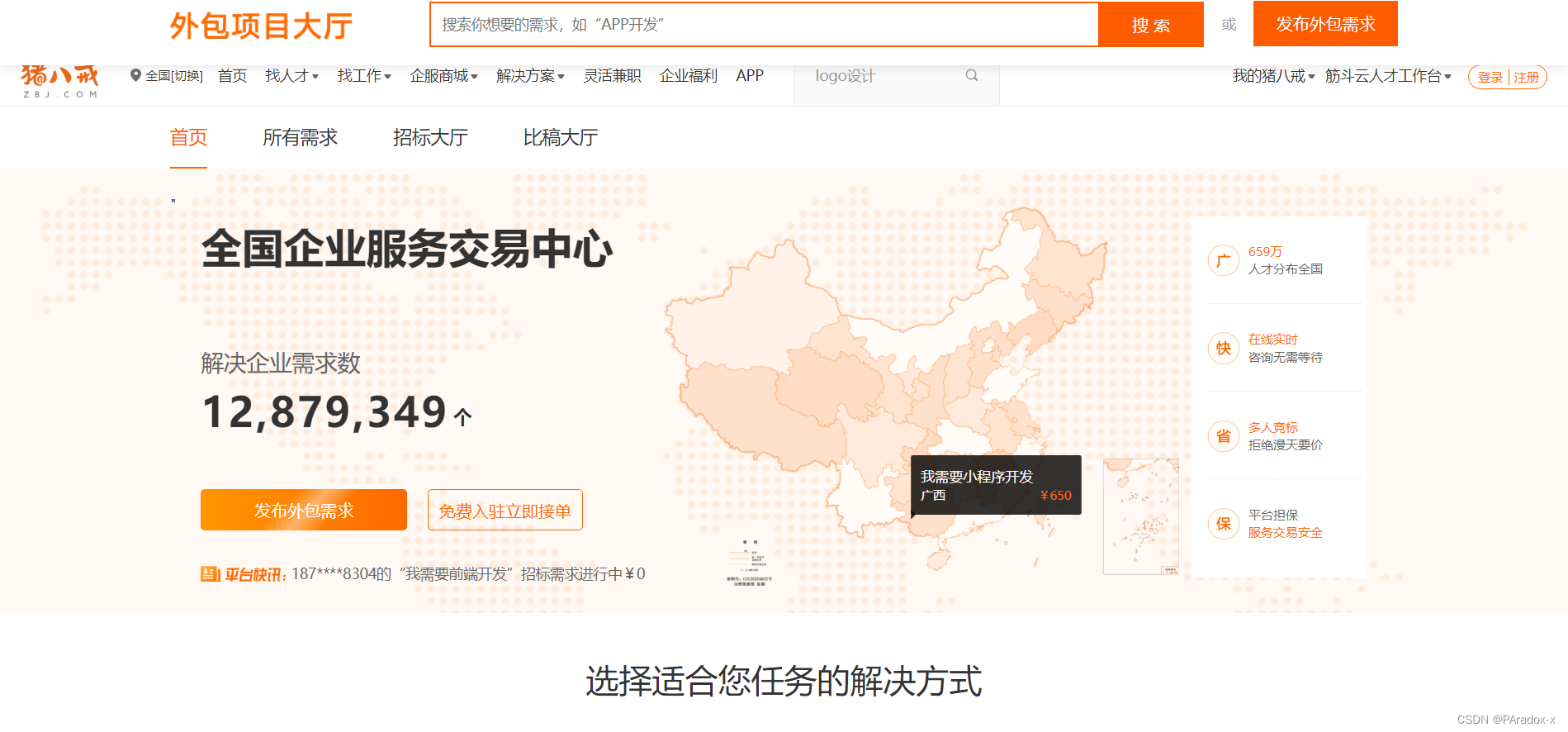The height and width of the screenshot is (732, 1568).
Task: Open 灵活兼职 in the top navigation
Action: (x=612, y=76)
